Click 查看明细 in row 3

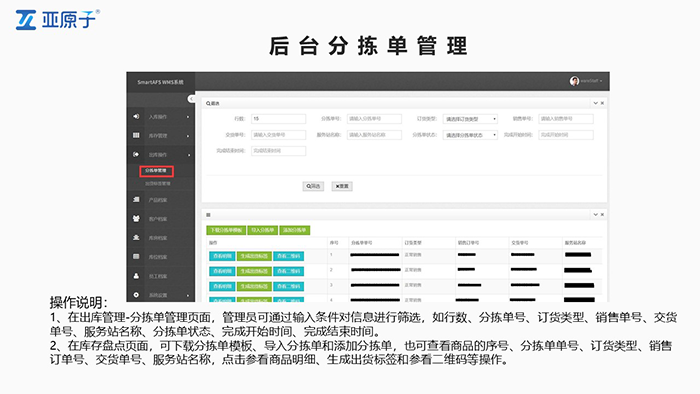[x=222, y=286]
